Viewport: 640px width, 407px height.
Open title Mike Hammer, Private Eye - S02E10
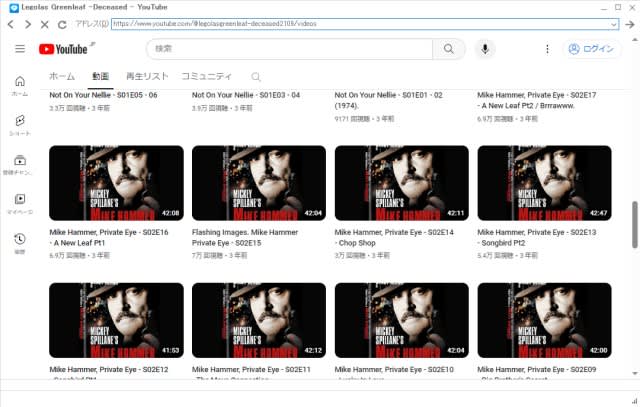pyautogui.click(x=394, y=369)
